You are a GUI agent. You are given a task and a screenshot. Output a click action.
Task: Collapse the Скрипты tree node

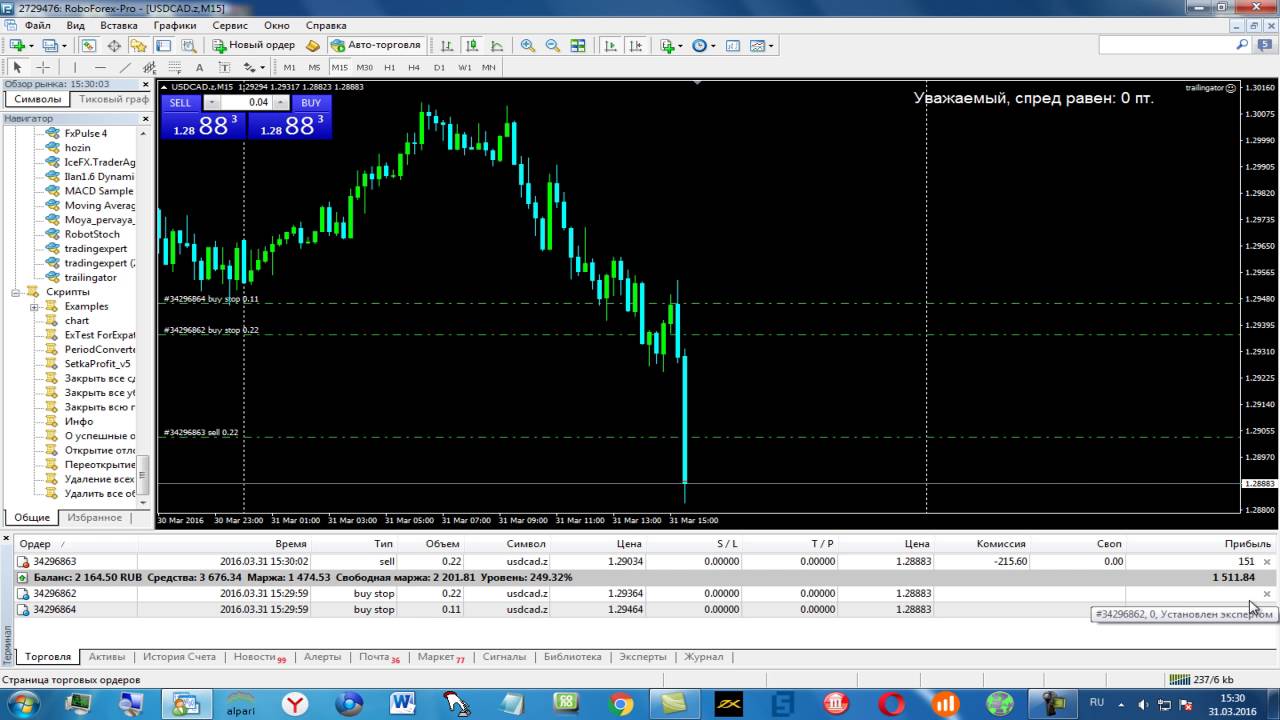point(17,292)
